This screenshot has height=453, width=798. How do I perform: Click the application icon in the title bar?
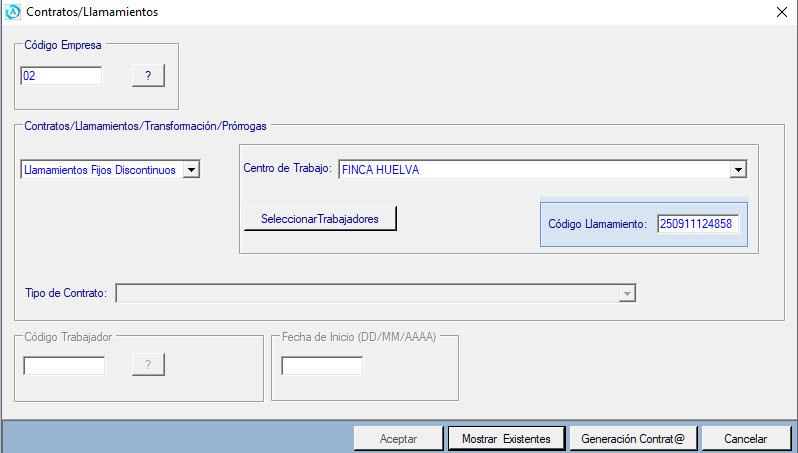click(13, 13)
